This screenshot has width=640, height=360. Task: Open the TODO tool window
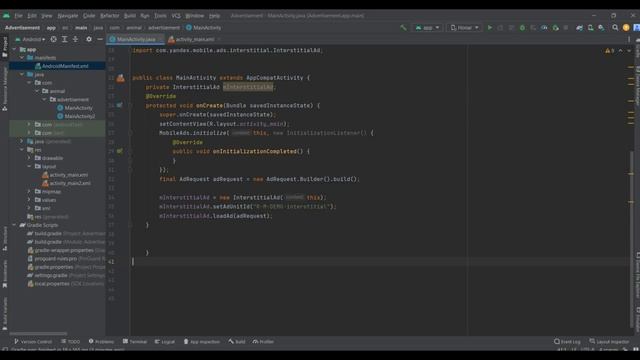pos(71,342)
